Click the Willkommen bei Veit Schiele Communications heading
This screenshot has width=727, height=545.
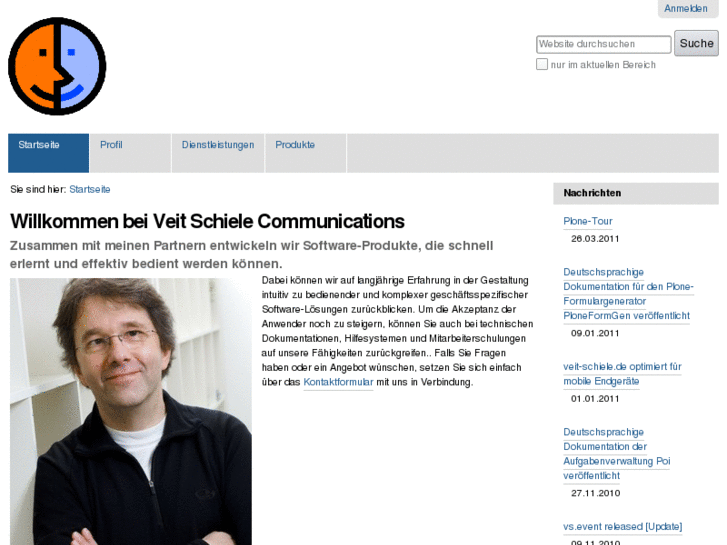tap(207, 221)
